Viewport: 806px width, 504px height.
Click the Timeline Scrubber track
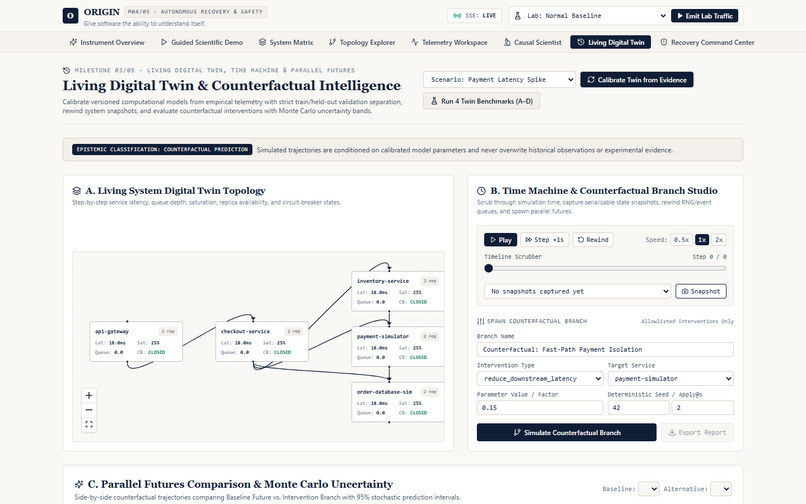[x=605, y=268]
